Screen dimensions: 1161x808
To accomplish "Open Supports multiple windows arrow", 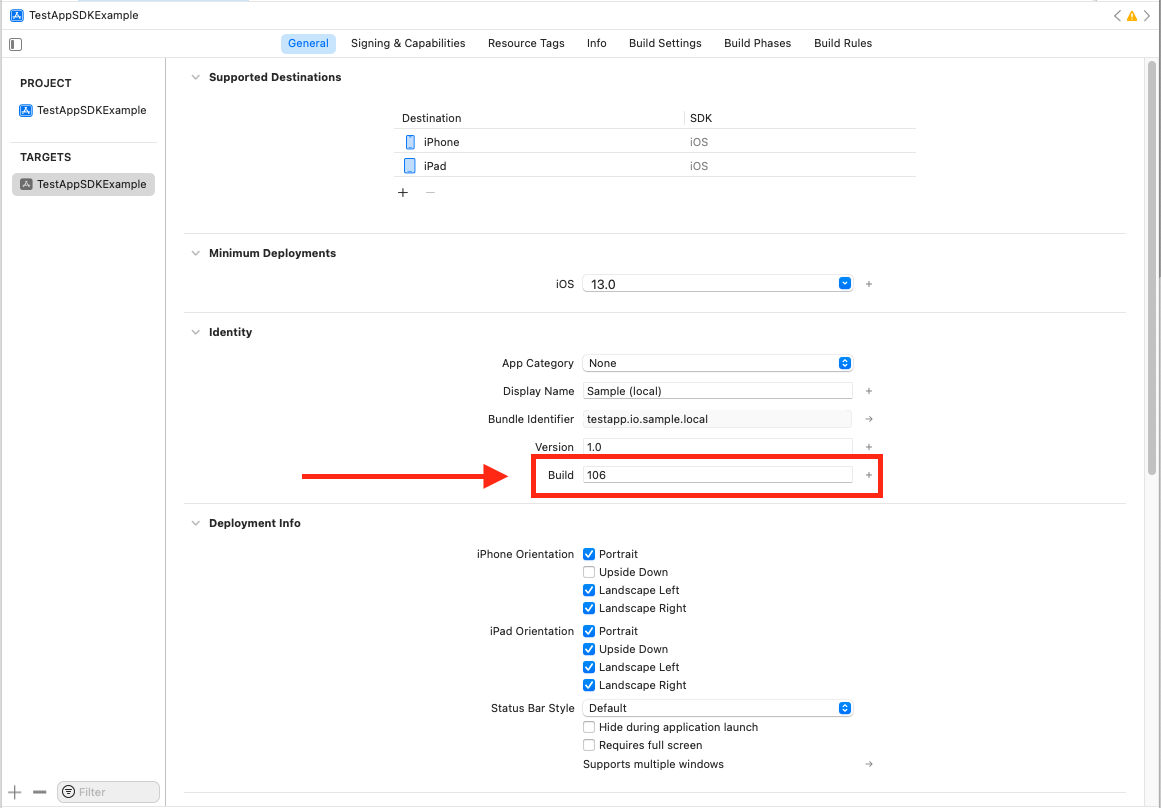I will tap(868, 764).
